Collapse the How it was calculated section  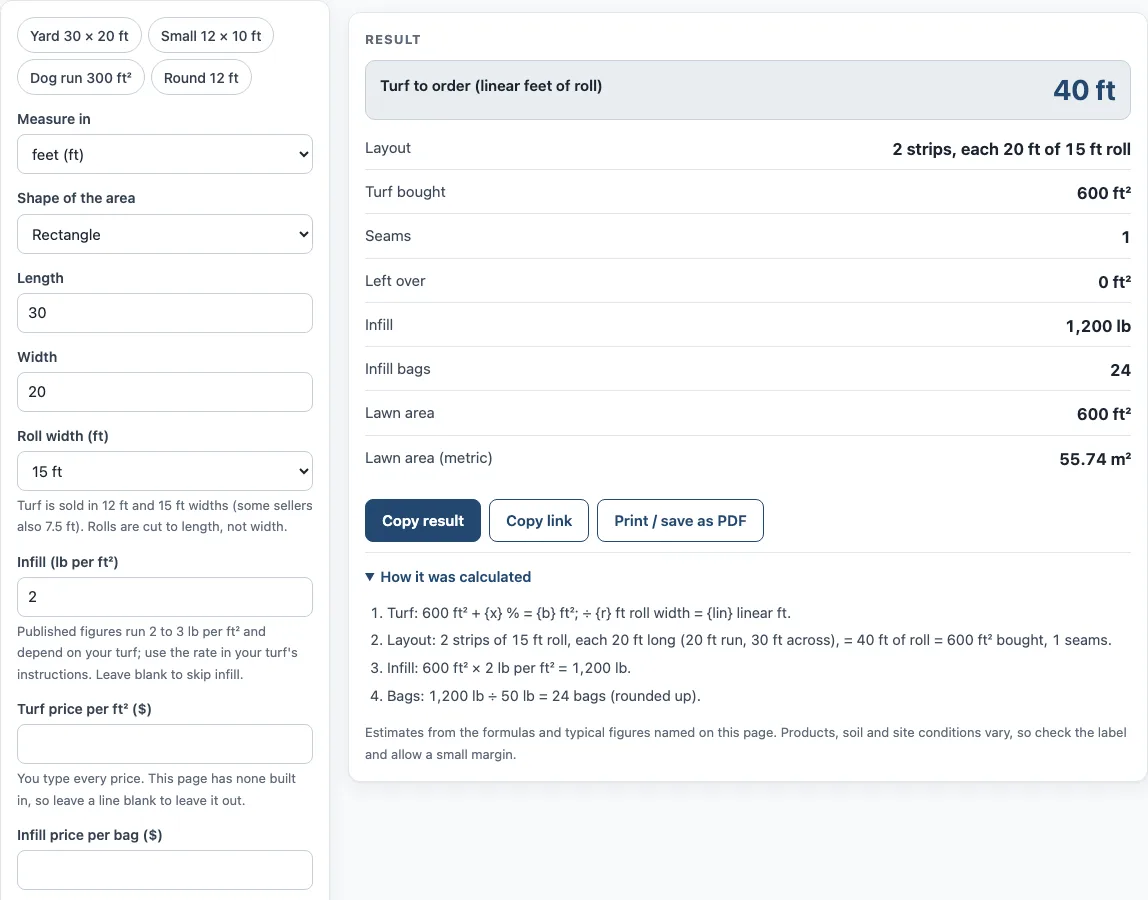point(448,577)
